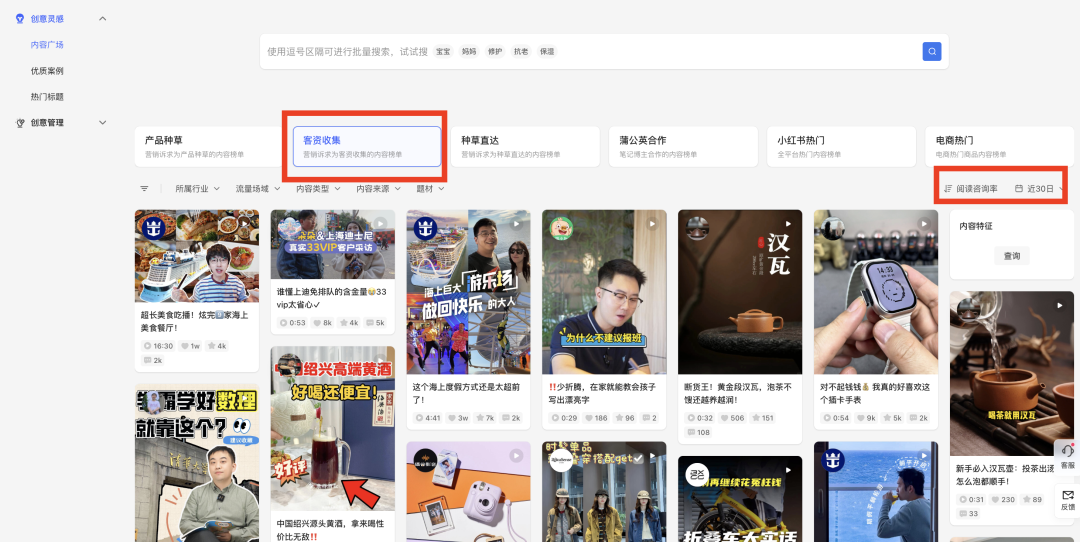The width and height of the screenshot is (1080, 542).
Task: Click the filter icon left of 所属行业
Action: [x=144, y=188]
